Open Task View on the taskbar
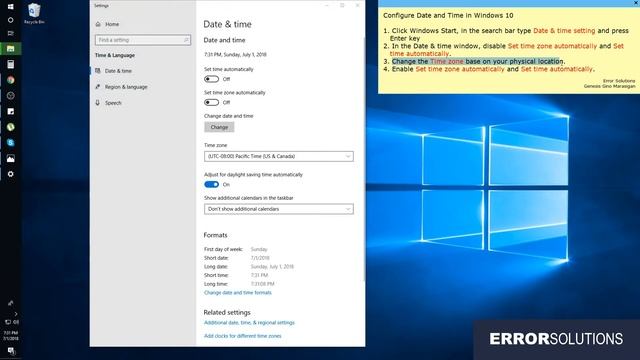 [x=11, y=33]
